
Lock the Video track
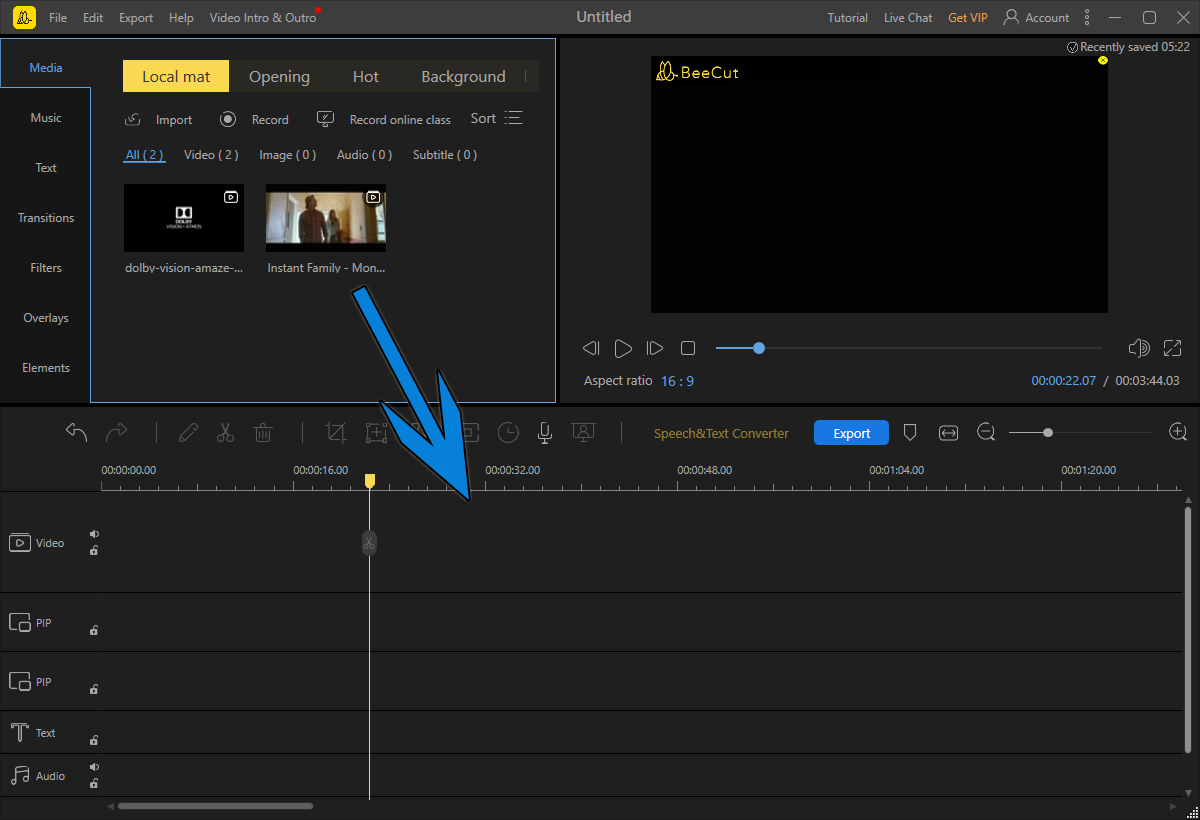(x=94, y=550)
